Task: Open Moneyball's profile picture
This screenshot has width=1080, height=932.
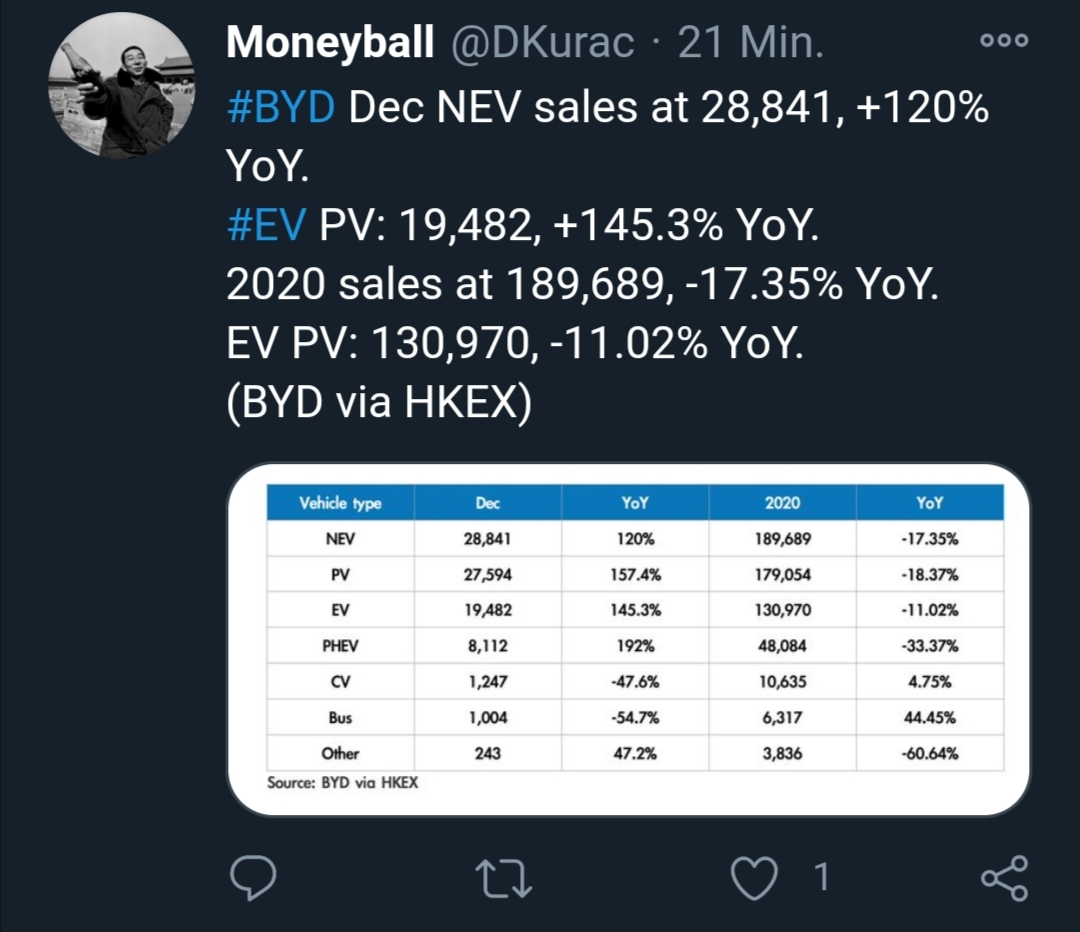Action: (x=122, y=87)
